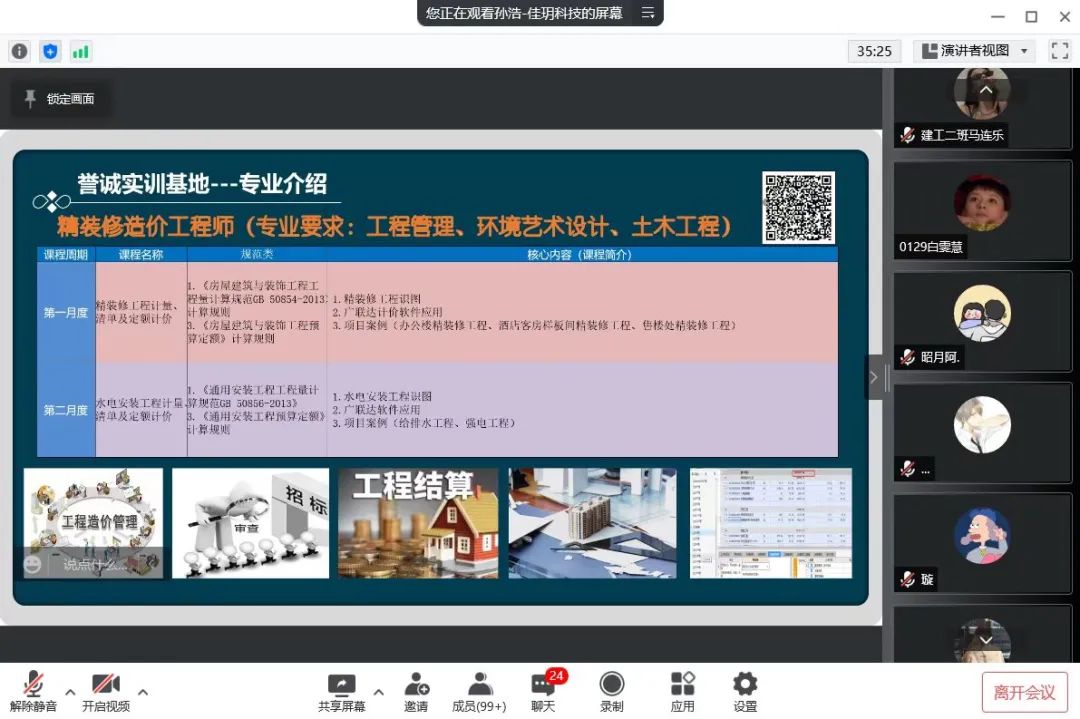Unmute microphone via 解除静音
Viewport: 1080px width, 719px height.
(33, 691)
